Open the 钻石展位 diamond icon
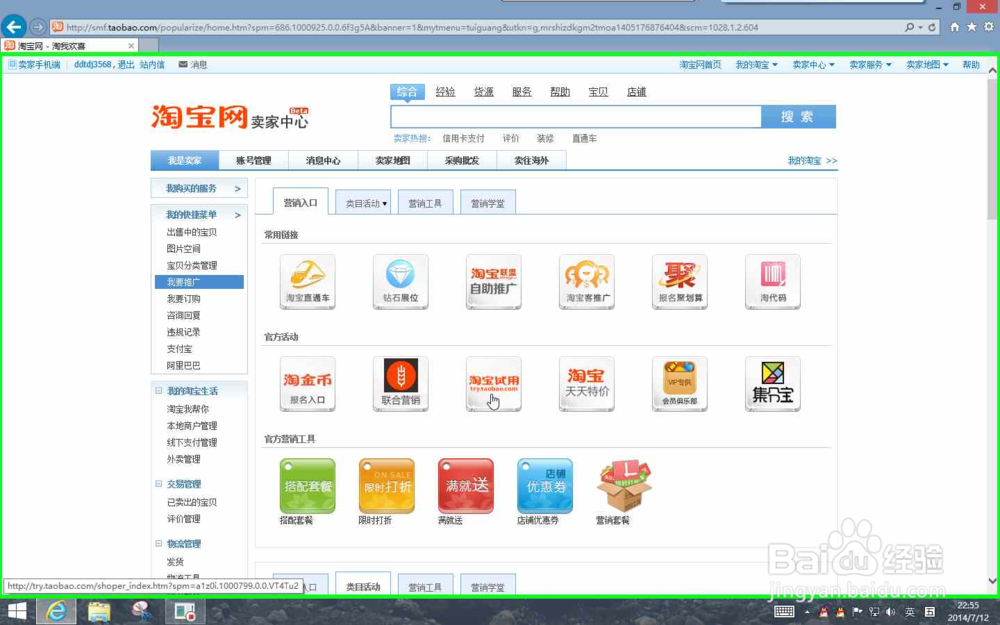Image resolution: width=1000 pixels, height=625 pixels. point(401,282)
